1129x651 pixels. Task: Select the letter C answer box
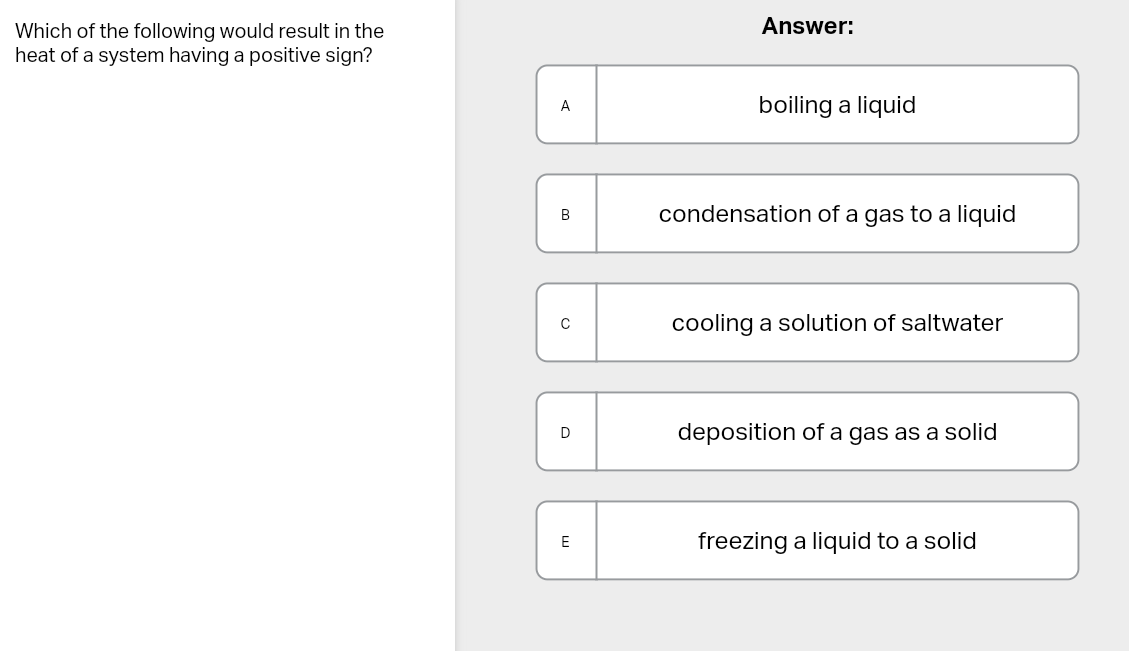point(566,323)
